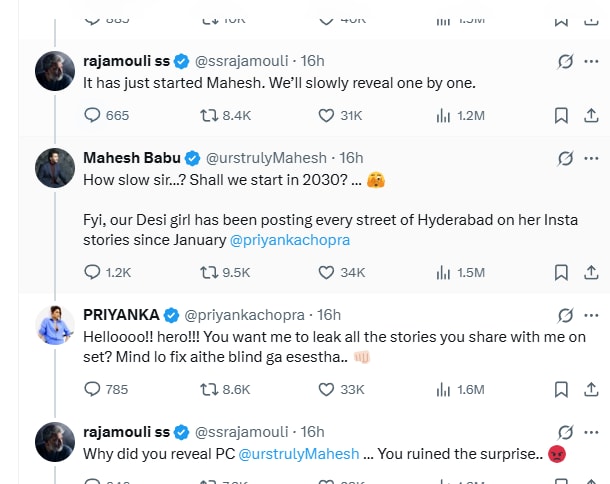View analytics on the 1.2M views tweet

tap(444, 116)
